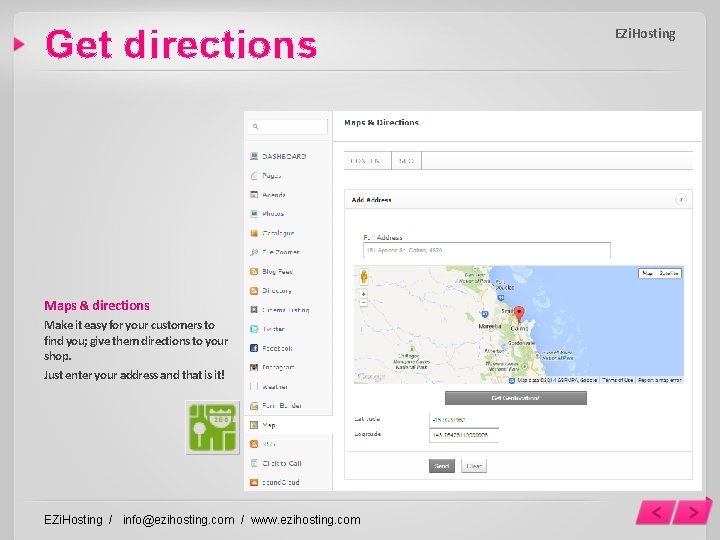Viewport: 720px width, 540px height.
Task: Click the Street View pegman on map
Action: pyautogui.click(x=364, y=276)
